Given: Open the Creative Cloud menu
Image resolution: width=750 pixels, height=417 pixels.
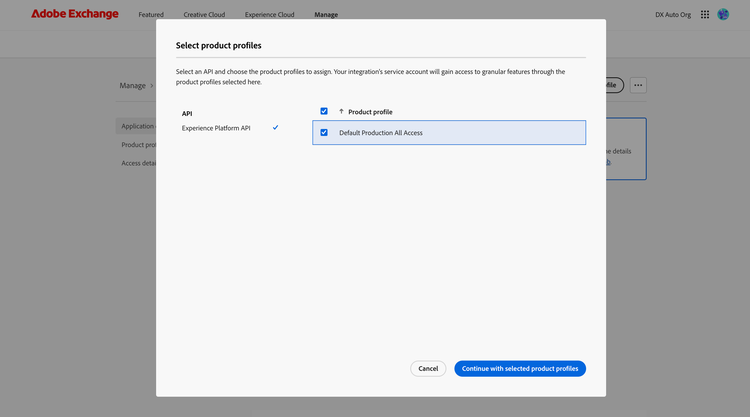Looking at the screenshot, I should pos(204,14).
